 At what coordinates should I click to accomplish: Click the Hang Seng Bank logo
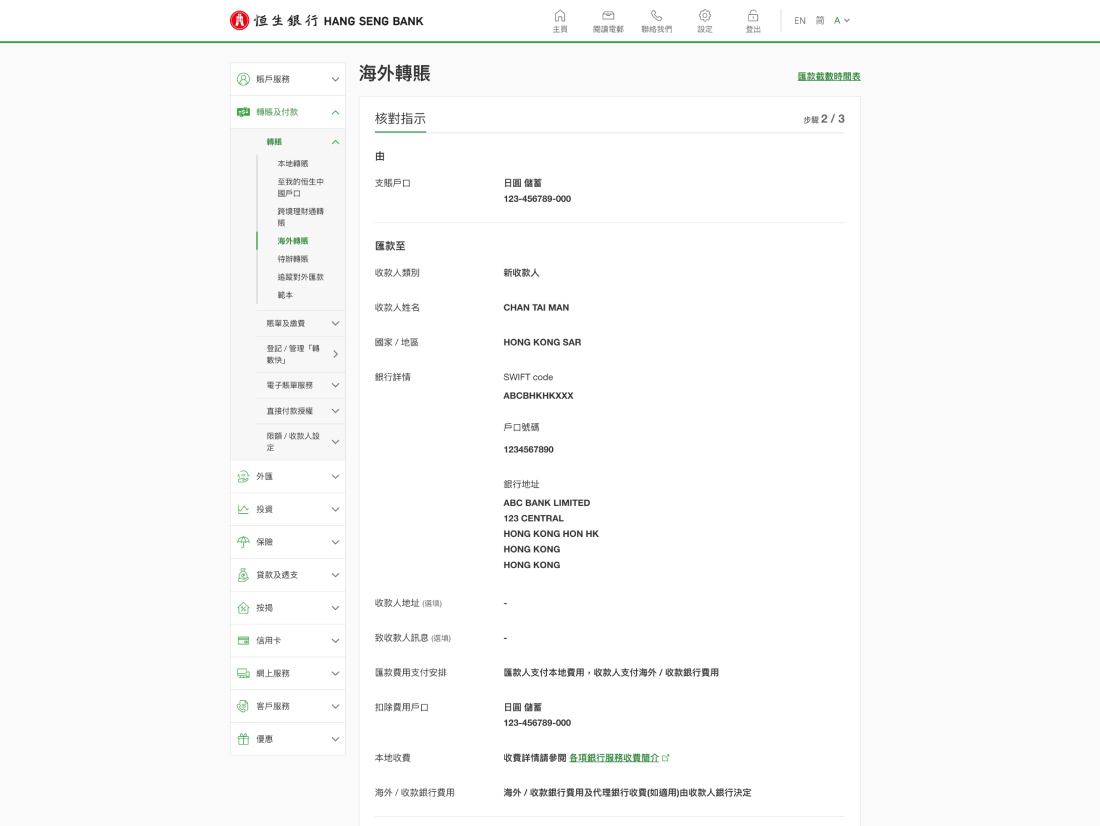click(x=327, y=21)
